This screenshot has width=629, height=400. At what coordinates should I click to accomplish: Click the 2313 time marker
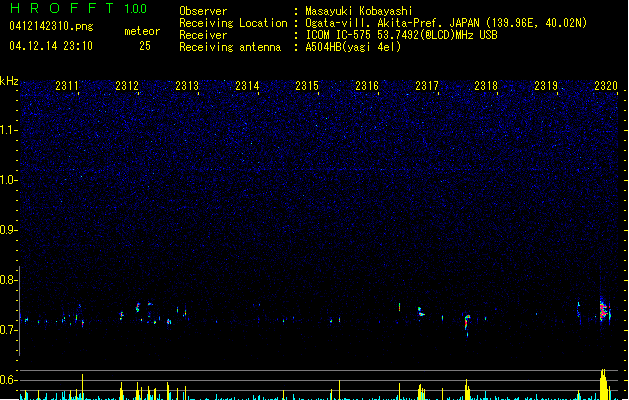(x=187, y=85)
